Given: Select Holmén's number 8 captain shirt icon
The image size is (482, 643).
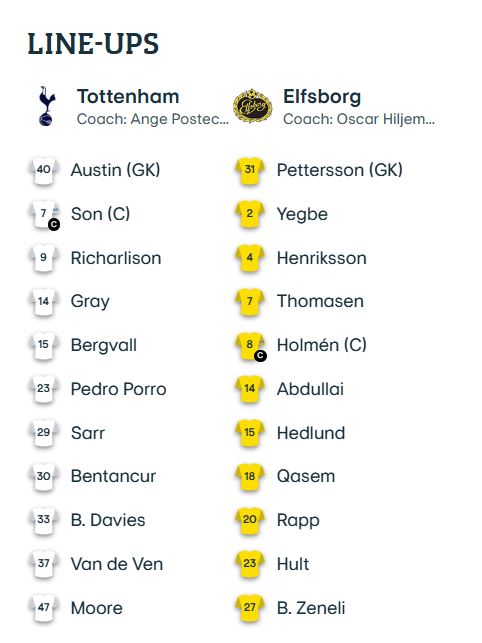Looking at the screenshot, I should coord(250,346).
